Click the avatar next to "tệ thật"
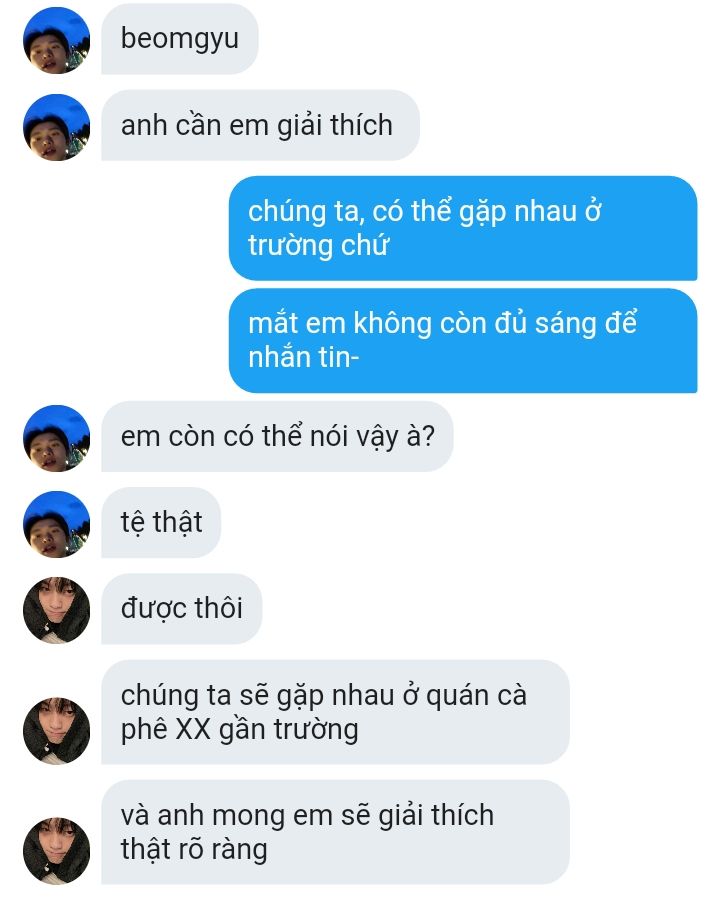This screenshot has height=906, width=720. tap(56, 524)
